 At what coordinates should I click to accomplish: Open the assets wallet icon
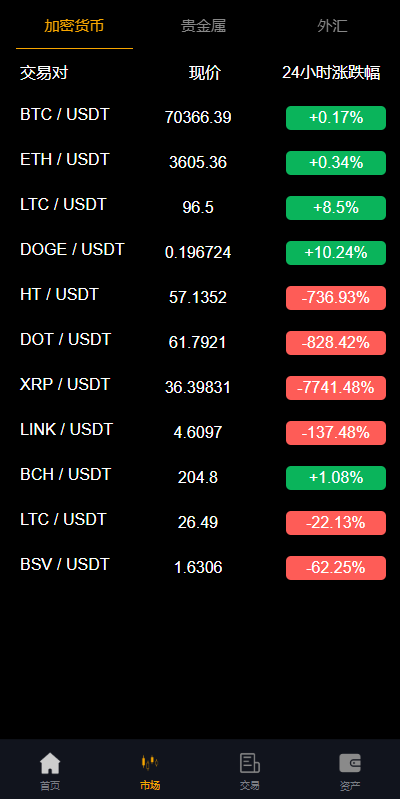(350, 763)
